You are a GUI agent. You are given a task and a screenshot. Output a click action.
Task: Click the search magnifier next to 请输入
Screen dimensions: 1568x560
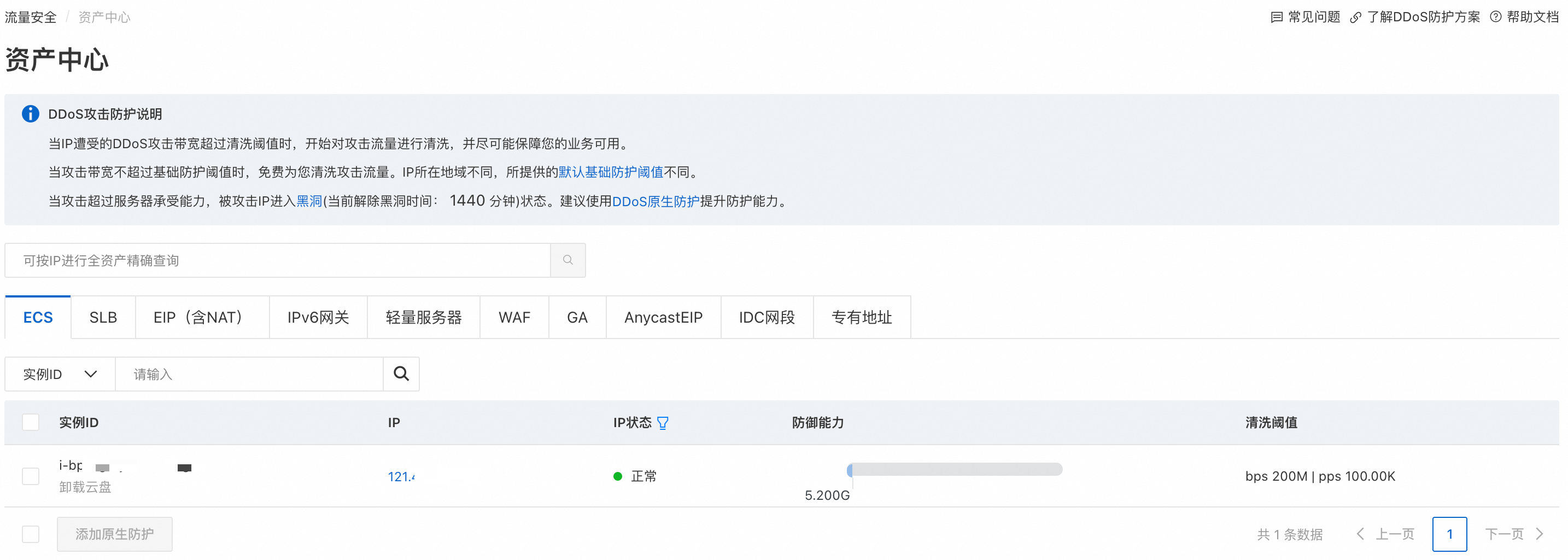coord(401,373)
